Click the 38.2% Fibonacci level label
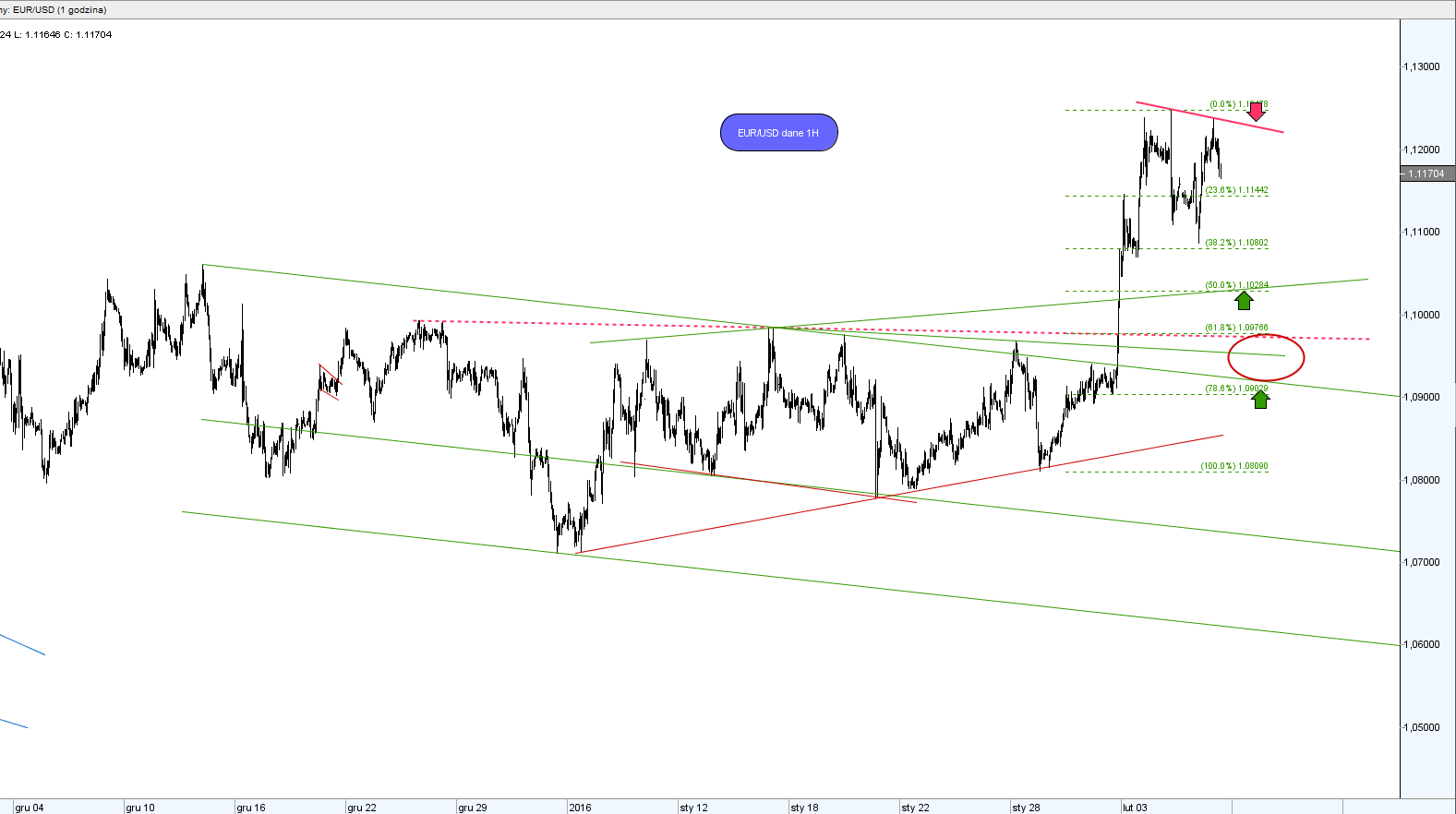The height and width of the screenshot is (814, 1456). pyautogui.click(x=1236, y=243)
